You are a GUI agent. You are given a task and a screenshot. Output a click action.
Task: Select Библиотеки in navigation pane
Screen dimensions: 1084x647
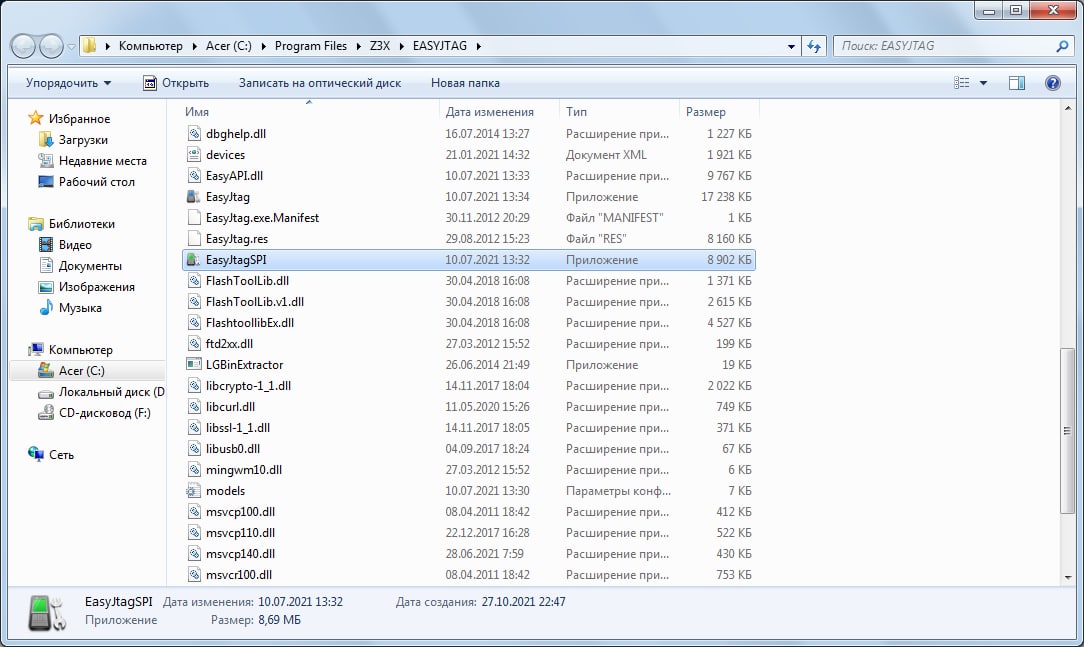click(82, 224)
